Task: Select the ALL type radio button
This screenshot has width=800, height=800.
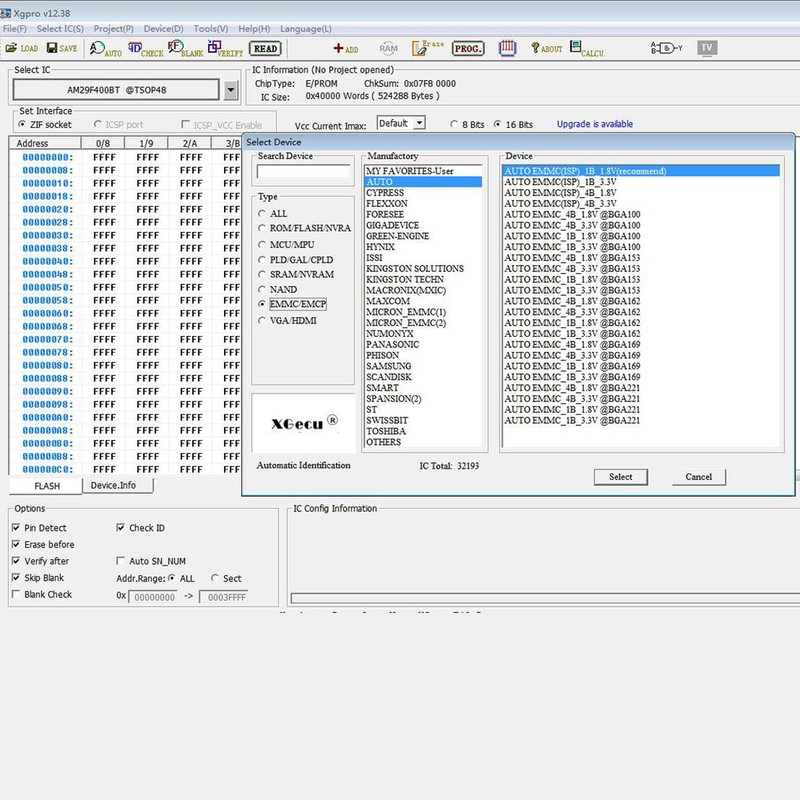Action: [262, 213]
